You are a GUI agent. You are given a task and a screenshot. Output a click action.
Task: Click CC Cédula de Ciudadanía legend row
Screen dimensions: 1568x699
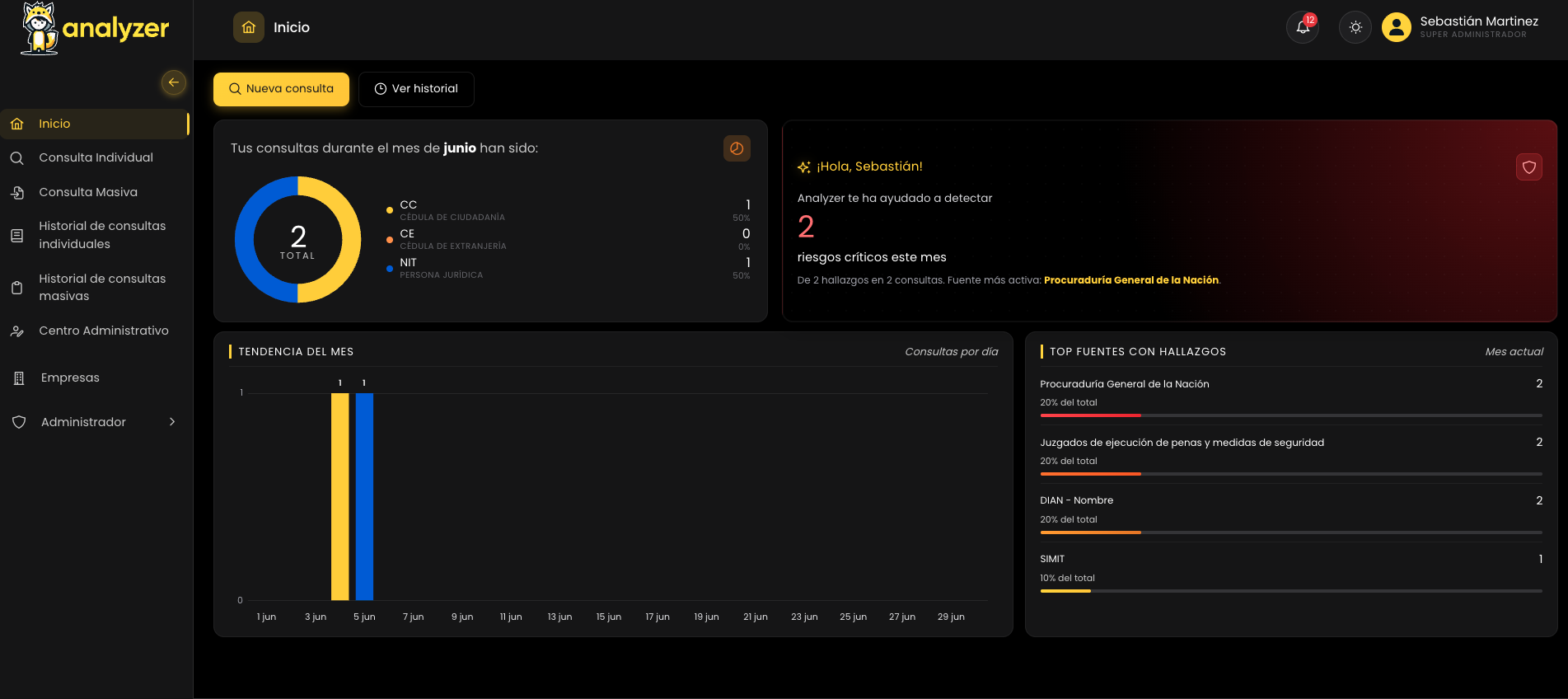569,210
